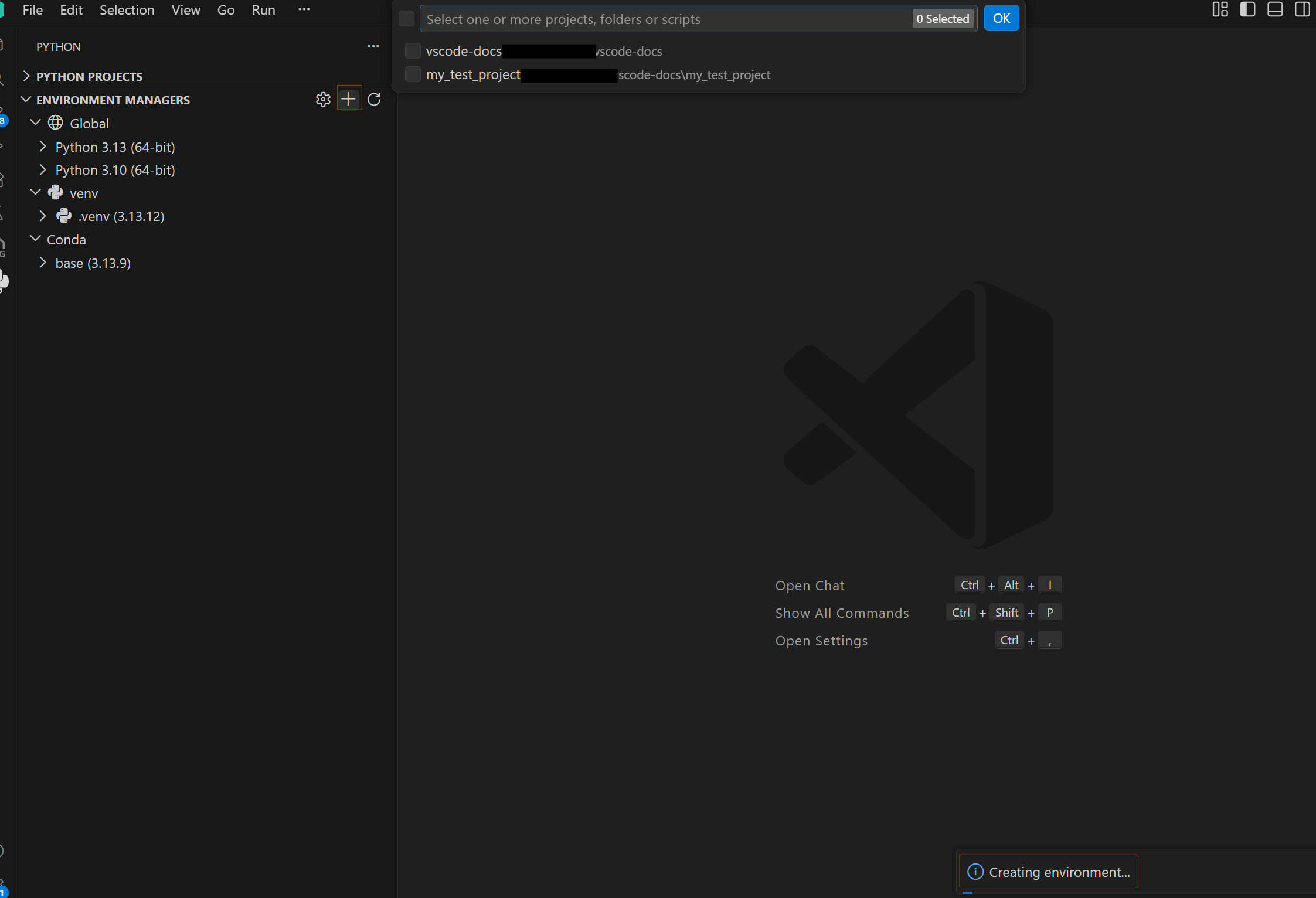Click the Creating environment progress bar
Image resolution: width=1316 pixels, height=898 pixels.
pyautogui.click(x=1048, y=872)
